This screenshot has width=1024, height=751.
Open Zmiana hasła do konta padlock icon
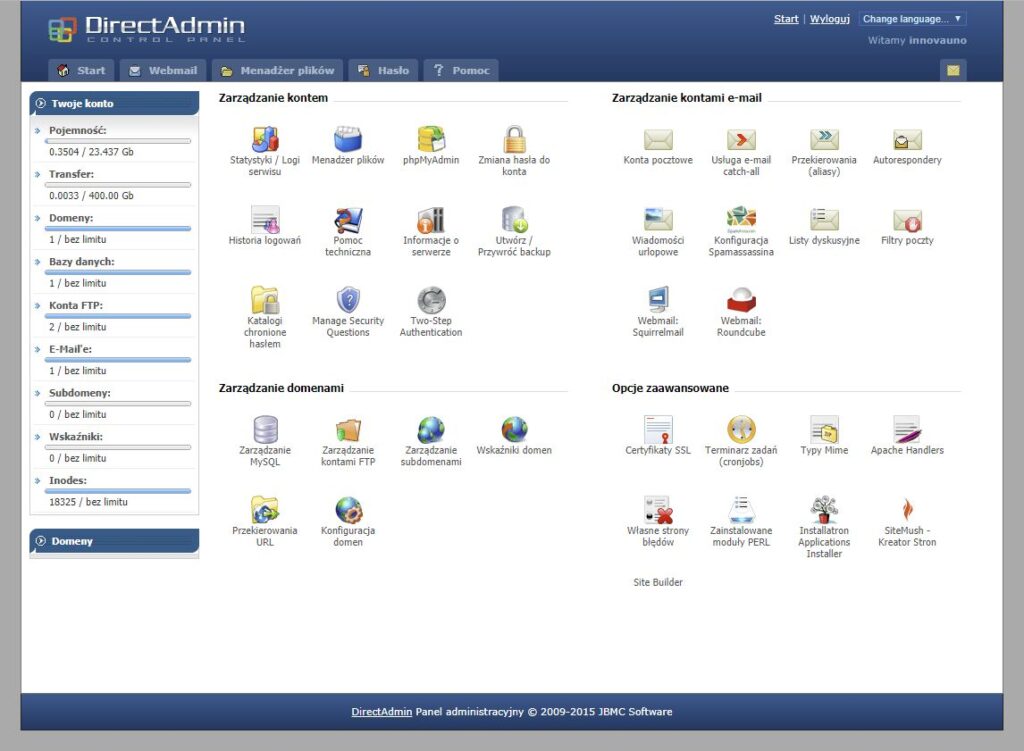coord(514,139)
